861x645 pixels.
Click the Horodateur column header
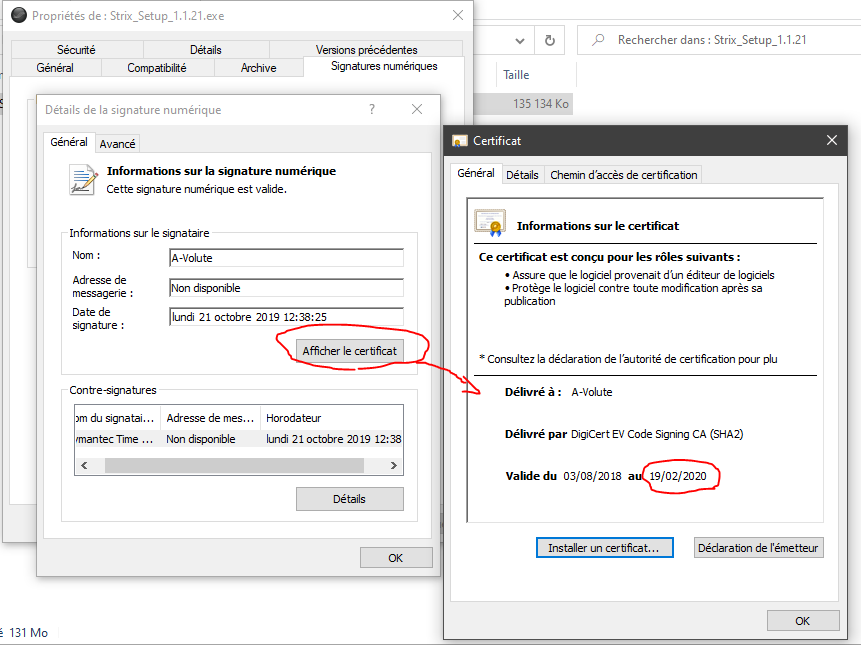332,418
